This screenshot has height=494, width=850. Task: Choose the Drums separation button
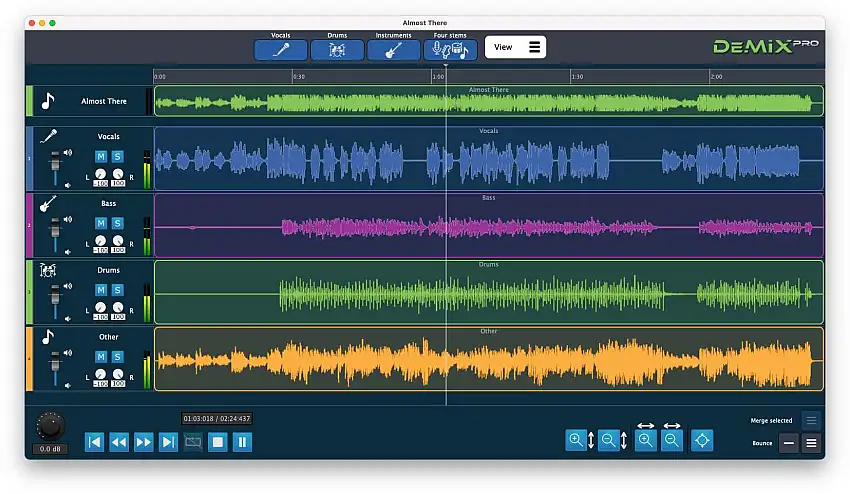(337, 50)
